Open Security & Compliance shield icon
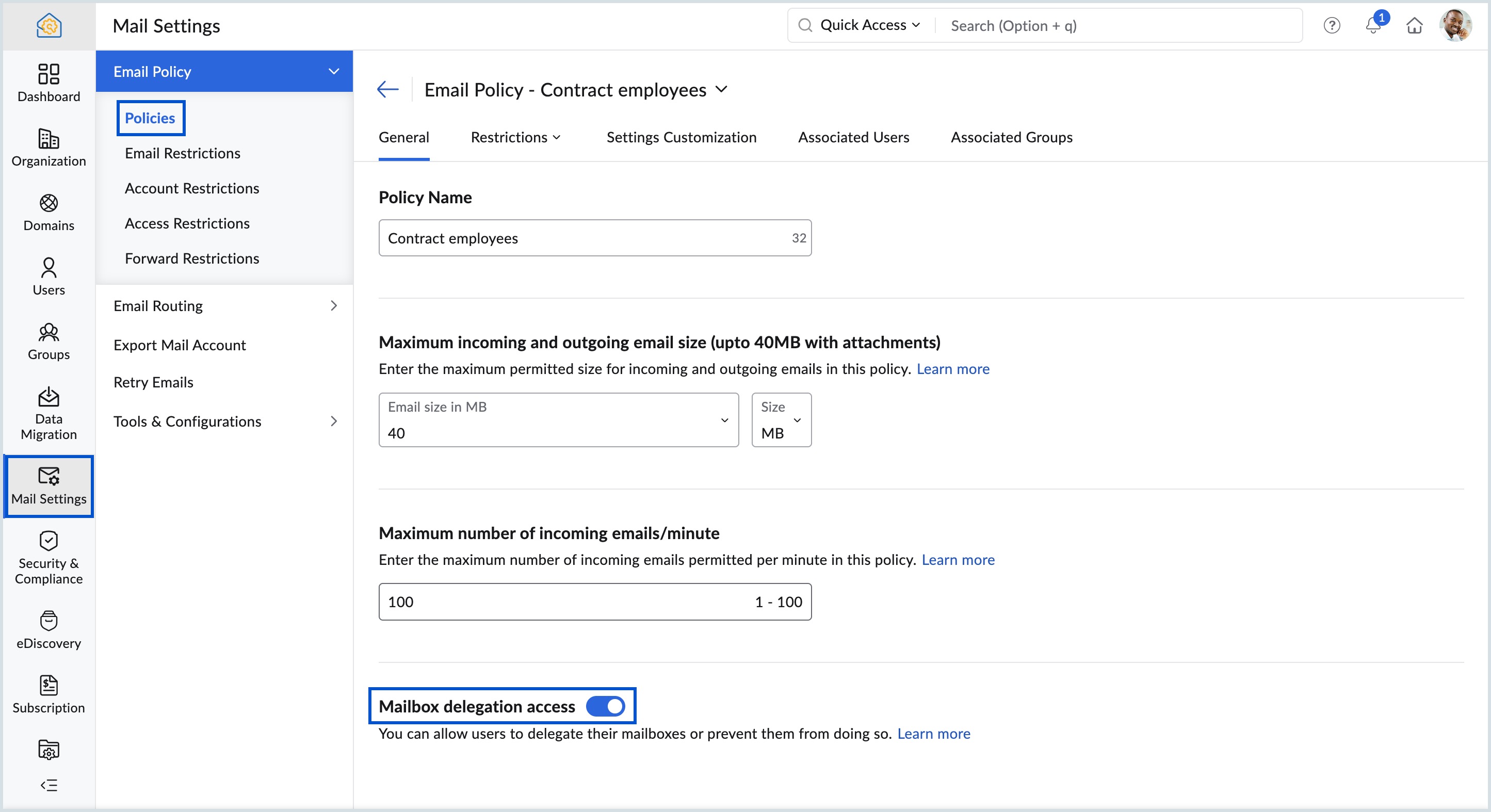The height and width of the screenshot is (812, 1491). pyautogui.click(x=48, y=541)
